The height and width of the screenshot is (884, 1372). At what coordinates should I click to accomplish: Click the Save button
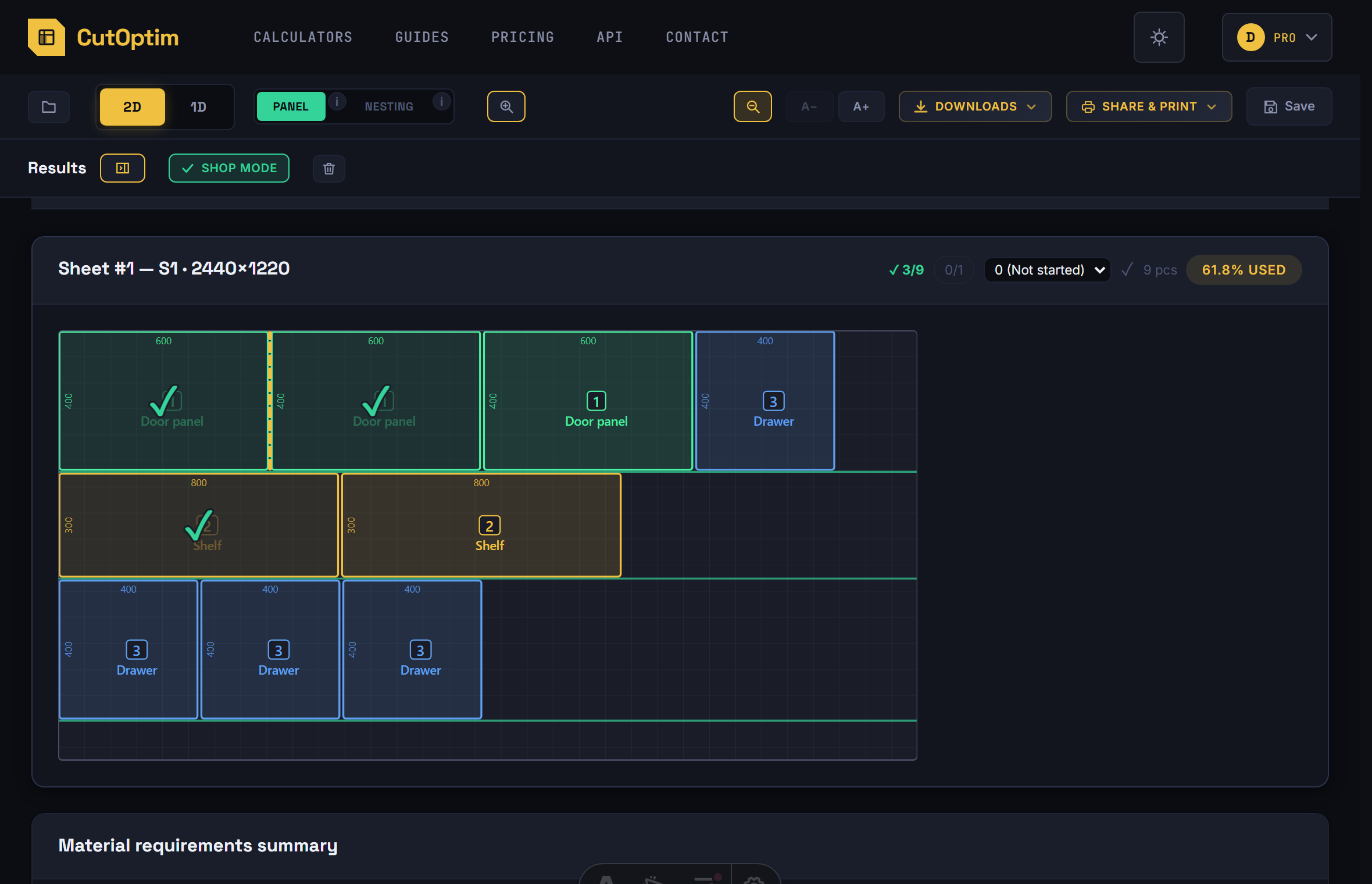click(1289, 106)
